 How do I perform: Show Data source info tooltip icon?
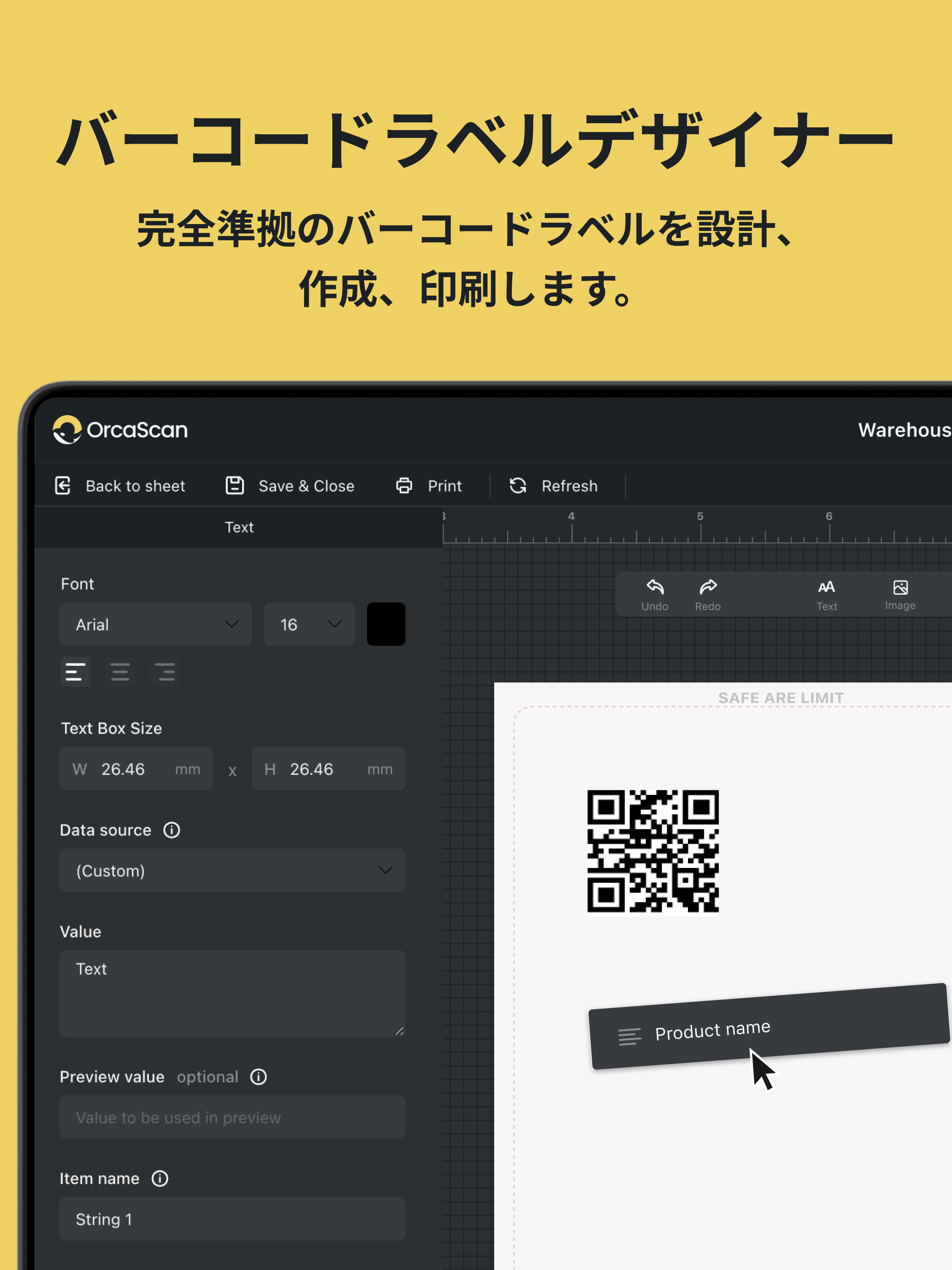172,830
